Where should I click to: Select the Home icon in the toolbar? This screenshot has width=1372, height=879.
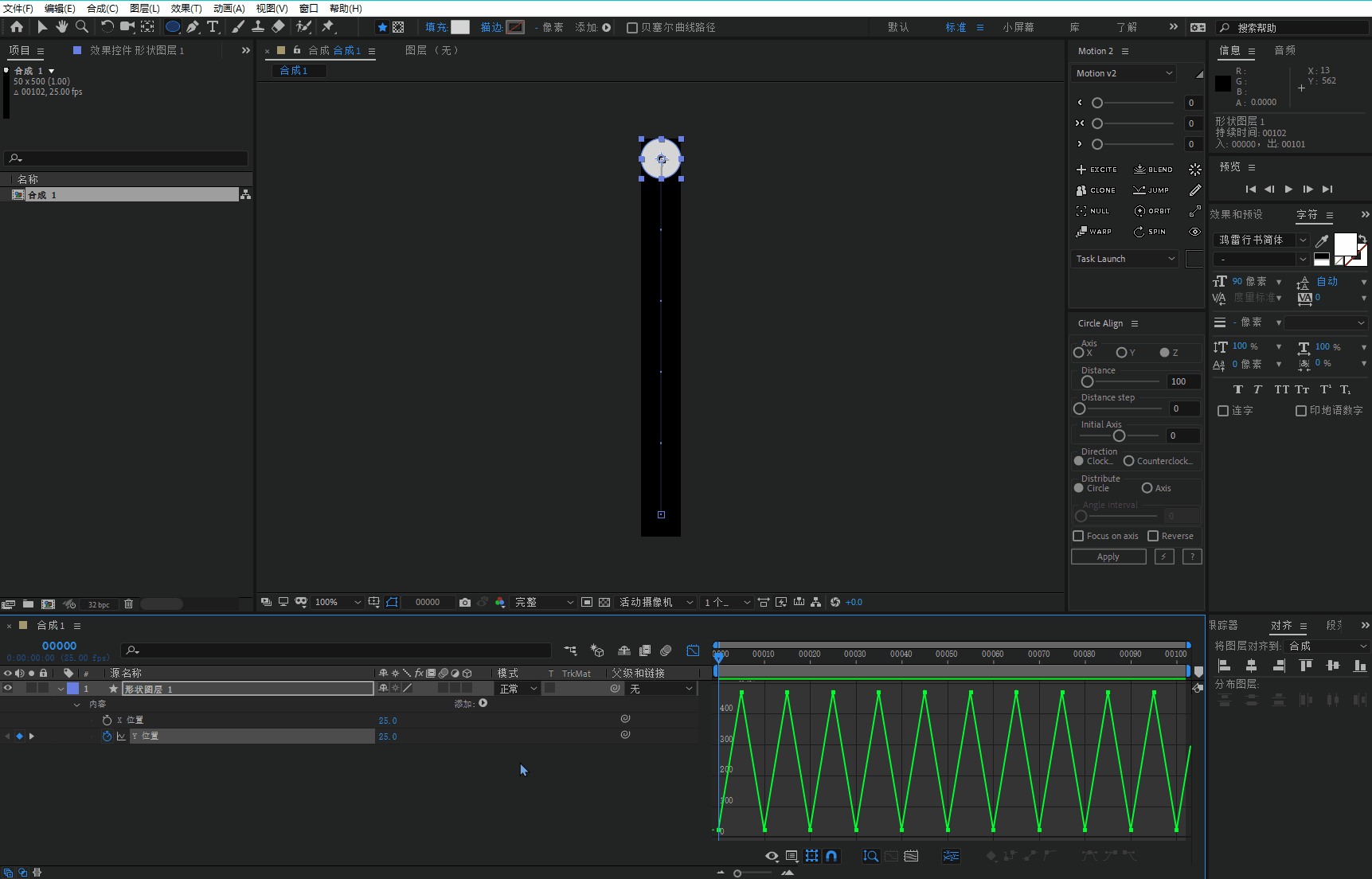(16, 27)
